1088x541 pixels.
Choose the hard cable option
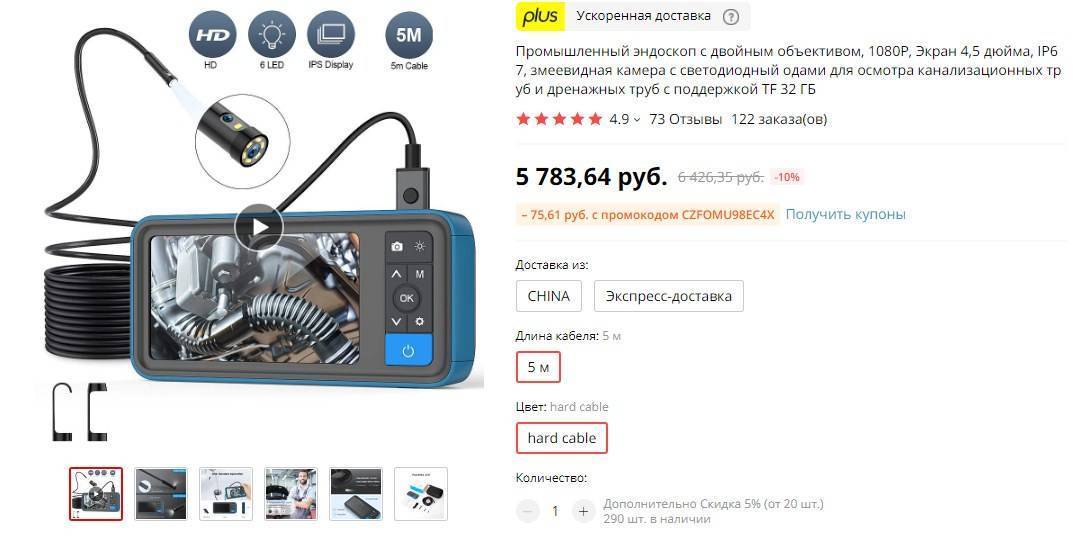tap(561, 438)
